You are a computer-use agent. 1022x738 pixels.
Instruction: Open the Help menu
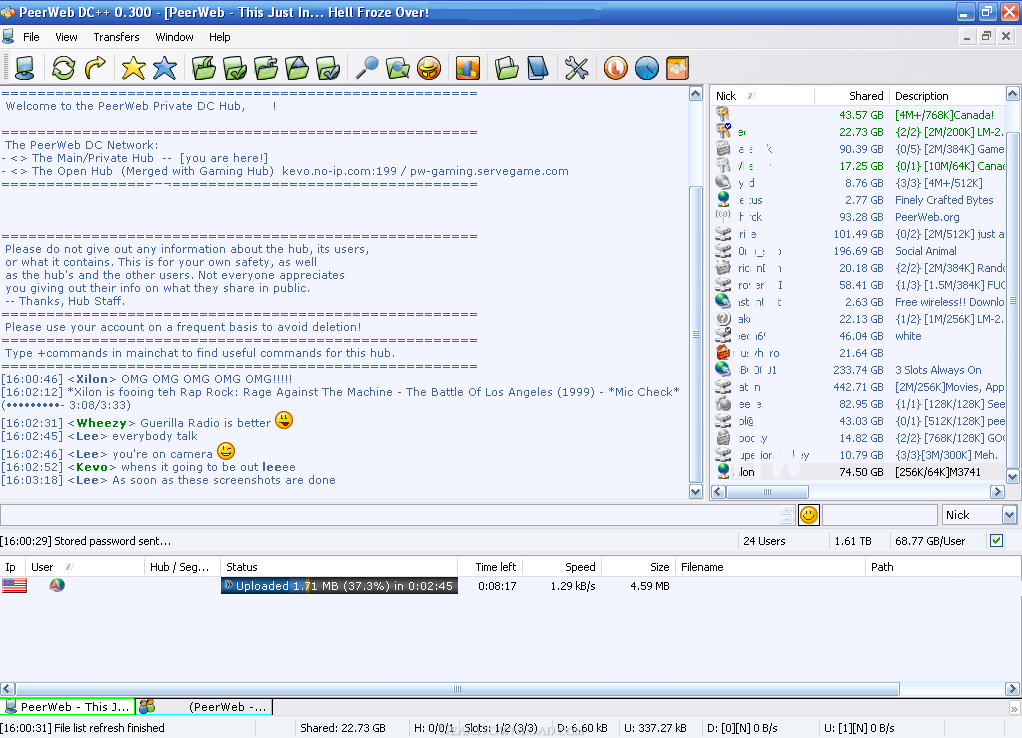click(x=220, y=37)
